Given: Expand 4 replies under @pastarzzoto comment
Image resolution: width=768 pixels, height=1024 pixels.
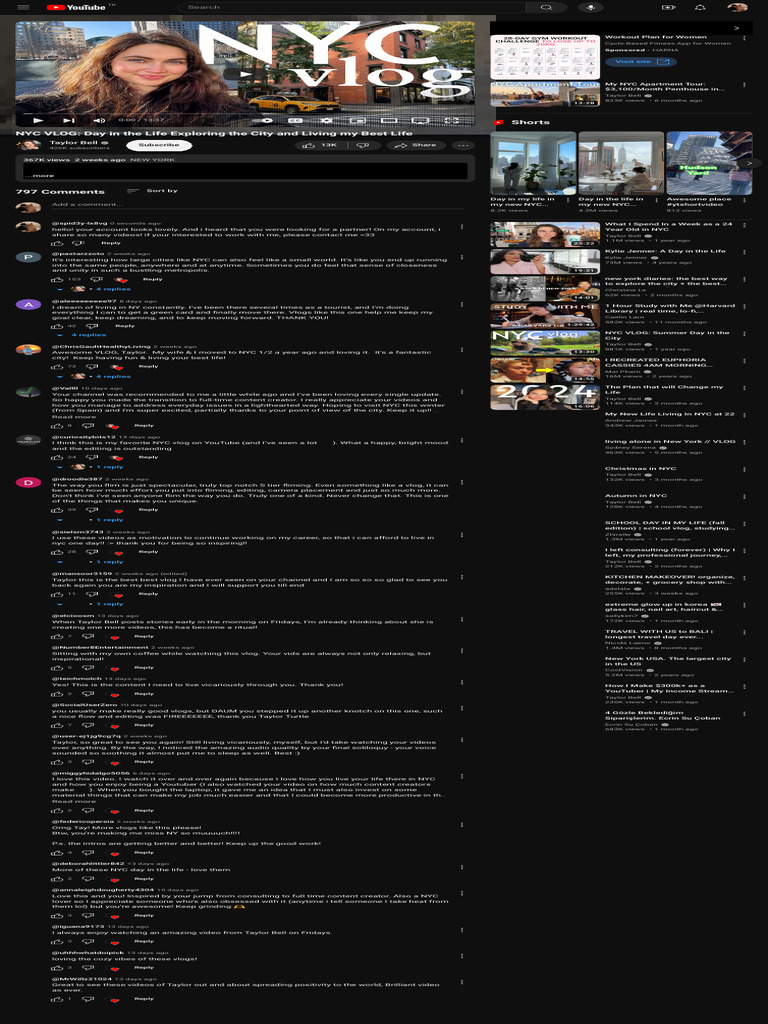Looking at the screenshot, I should (x=95, y=289).
